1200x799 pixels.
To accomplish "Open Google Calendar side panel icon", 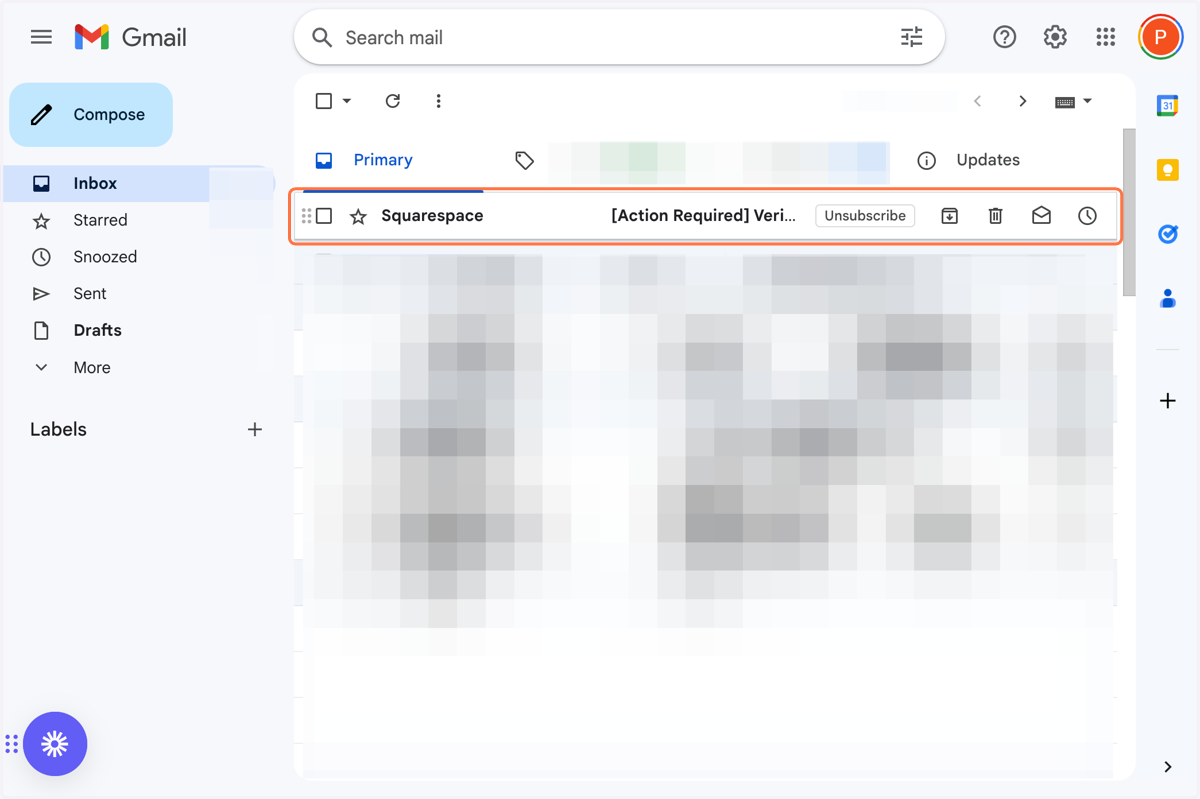I will (x=1167, y=106).
